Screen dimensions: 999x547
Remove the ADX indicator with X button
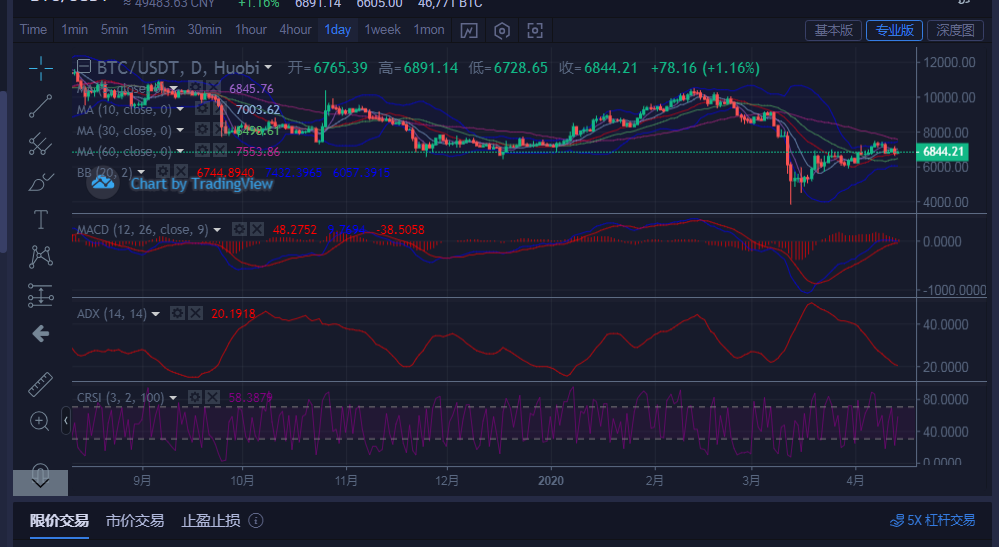pyautogui.click(x=195, y=314)
